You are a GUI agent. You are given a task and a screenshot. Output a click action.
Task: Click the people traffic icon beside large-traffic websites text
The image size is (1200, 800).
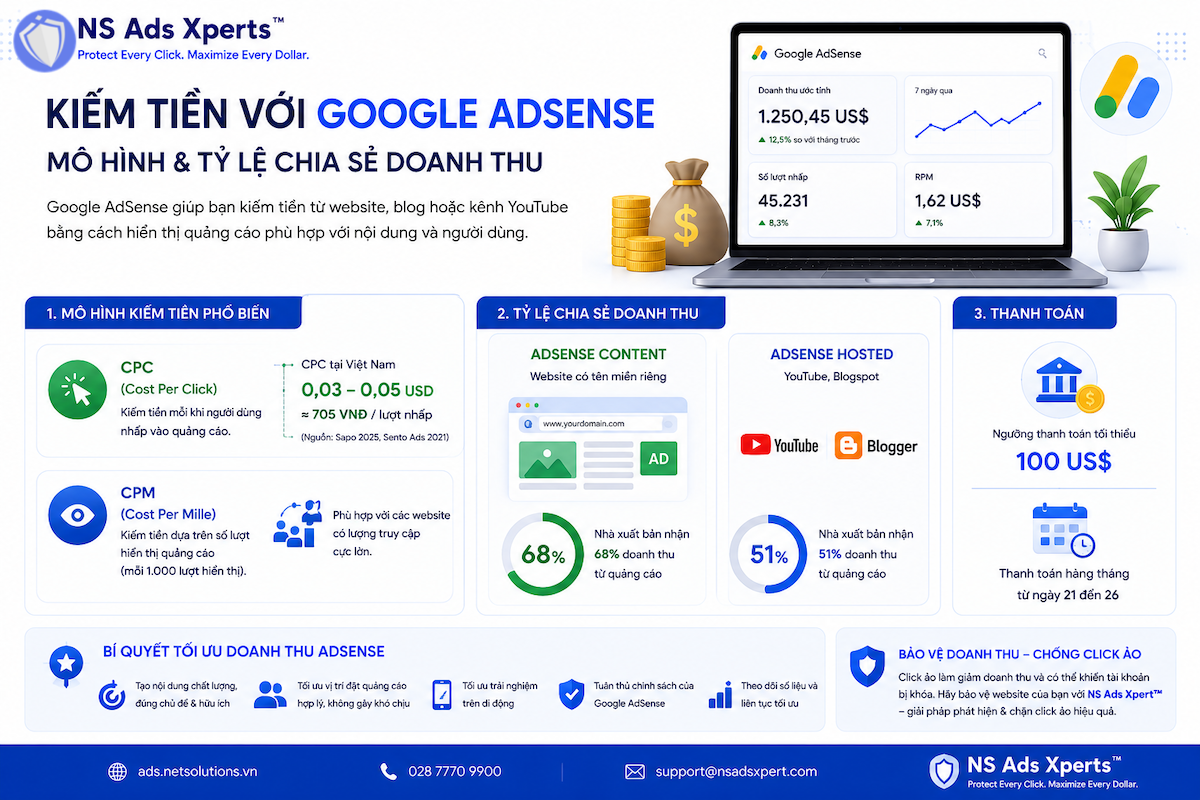297,523
